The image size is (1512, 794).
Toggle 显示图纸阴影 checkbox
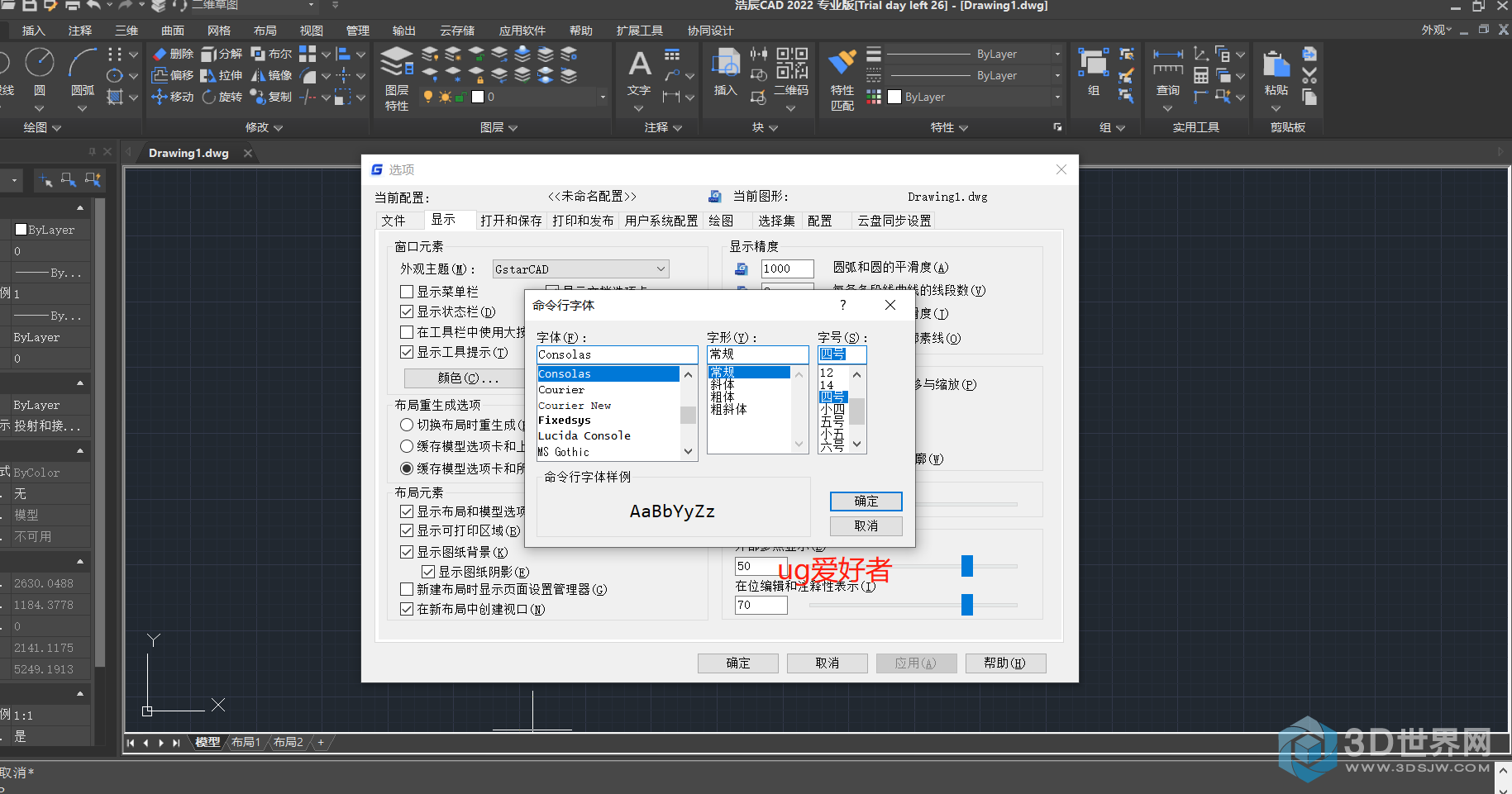coord(428,572)
